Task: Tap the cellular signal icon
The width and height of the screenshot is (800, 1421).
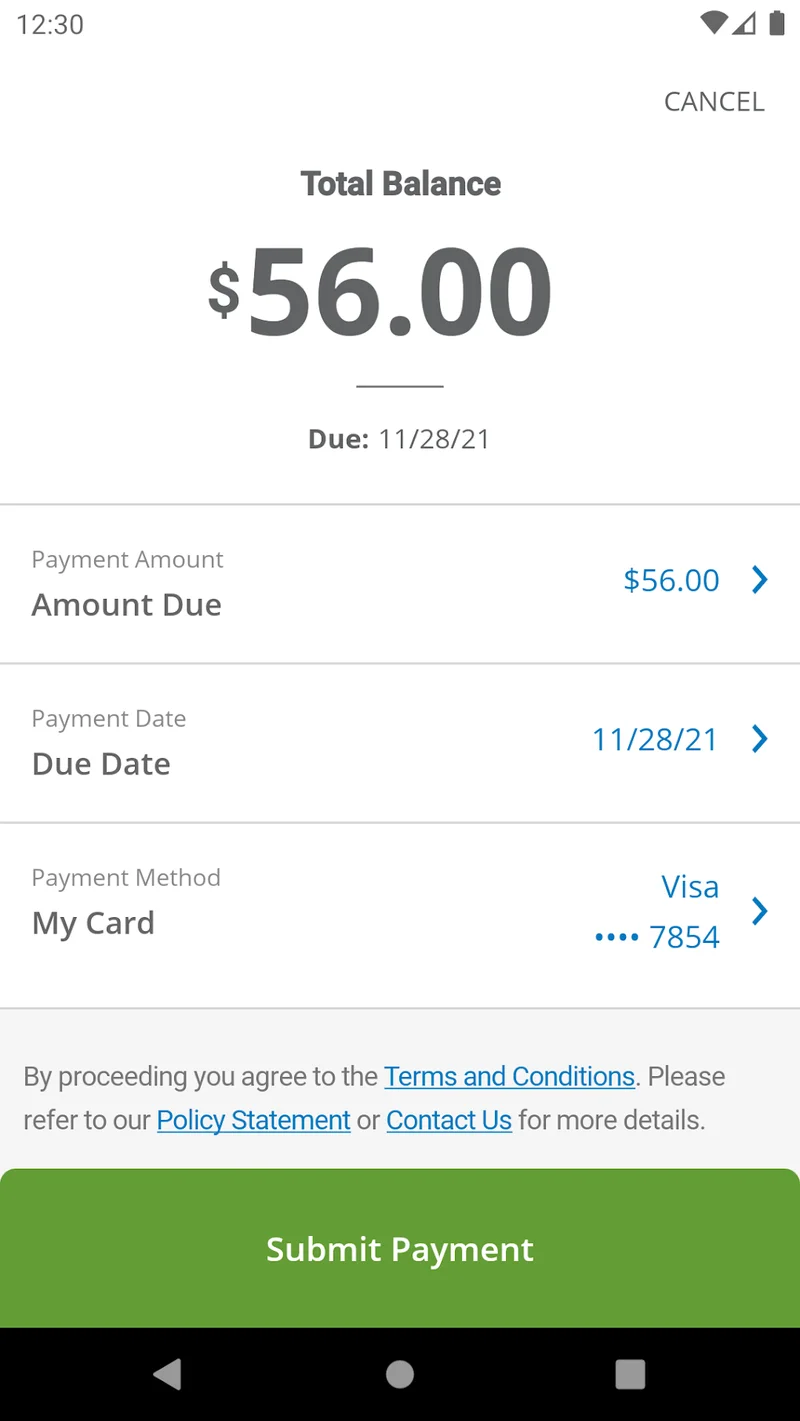Action: (745, 23)
